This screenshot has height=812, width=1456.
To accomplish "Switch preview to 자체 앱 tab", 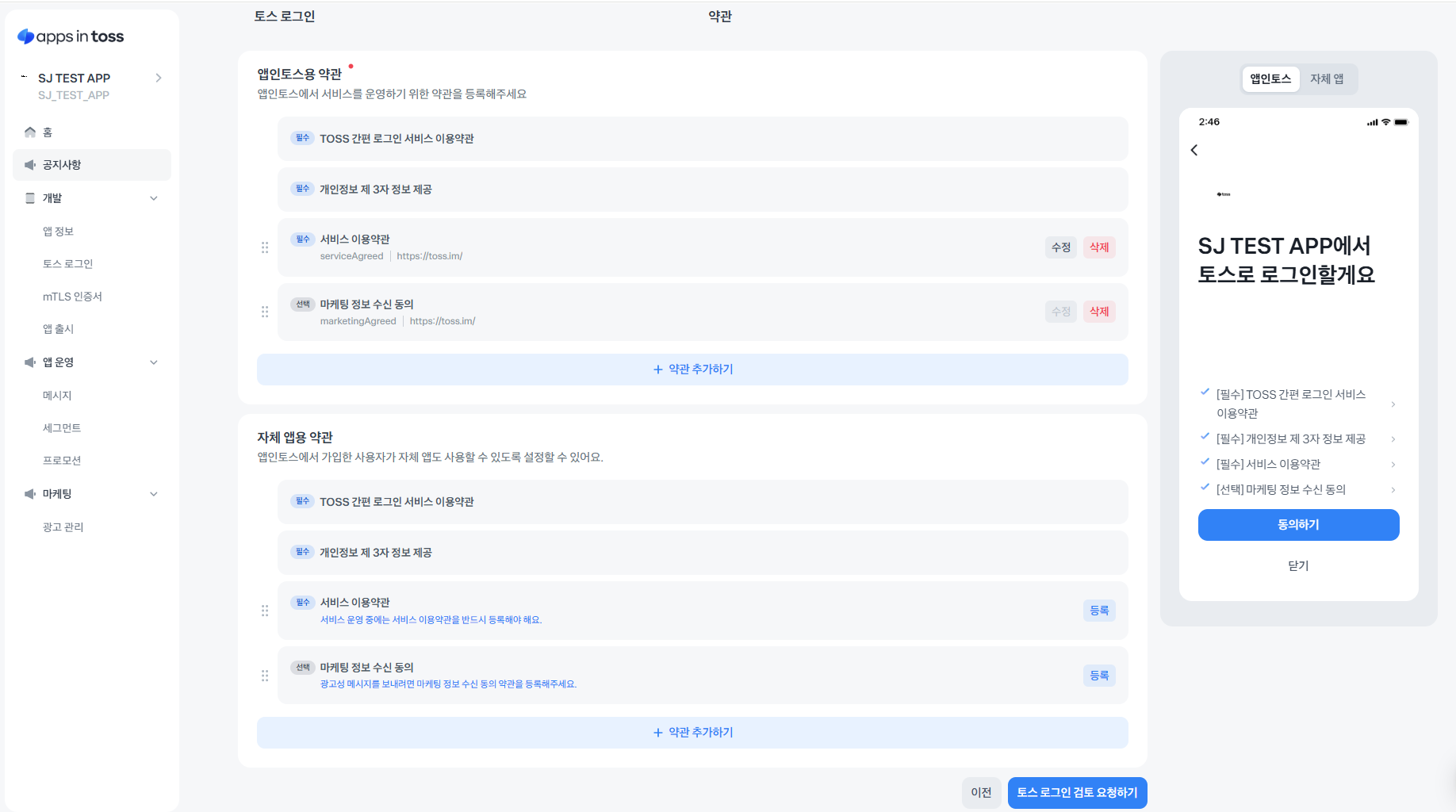I will [x=1327, y=79].
